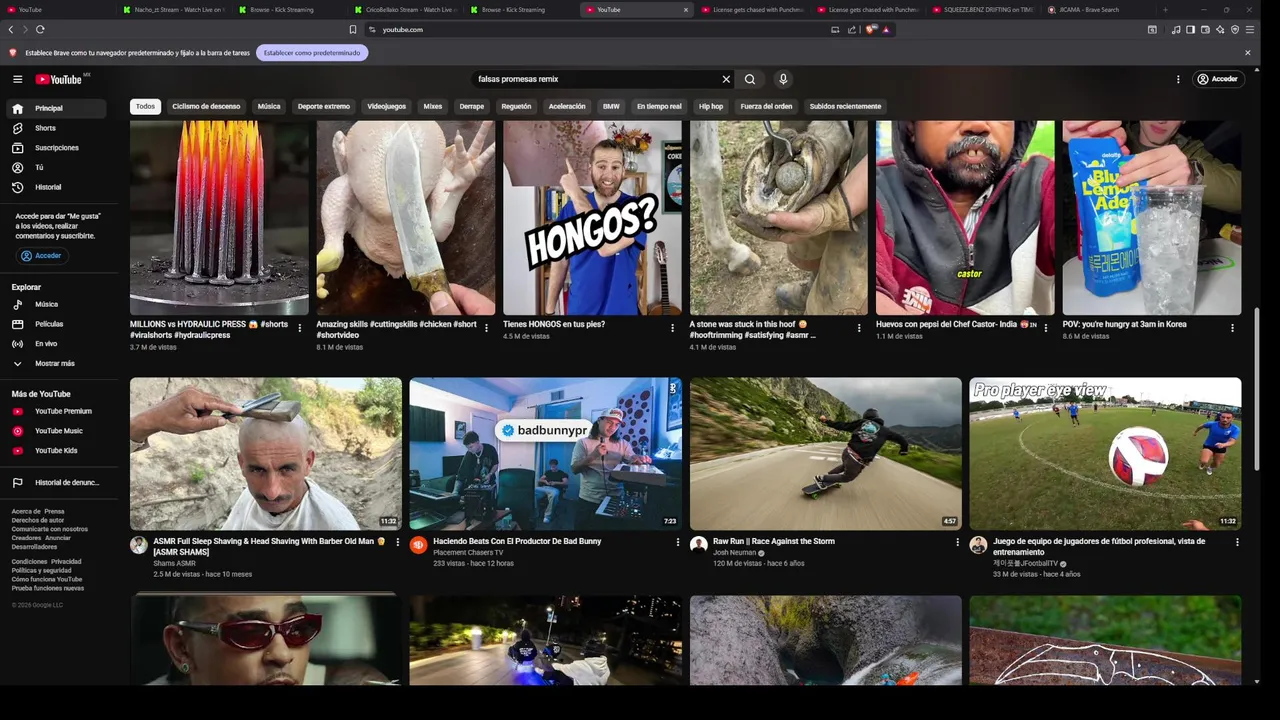Open YouTube Kids from sidebar
Screen dimensions: 1280x720
[56, 451]
